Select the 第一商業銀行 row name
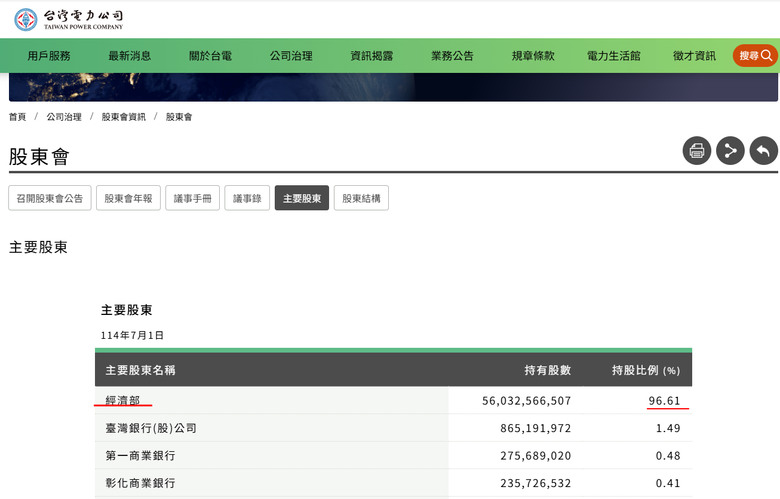780x499 pixels. pos(140,455)
